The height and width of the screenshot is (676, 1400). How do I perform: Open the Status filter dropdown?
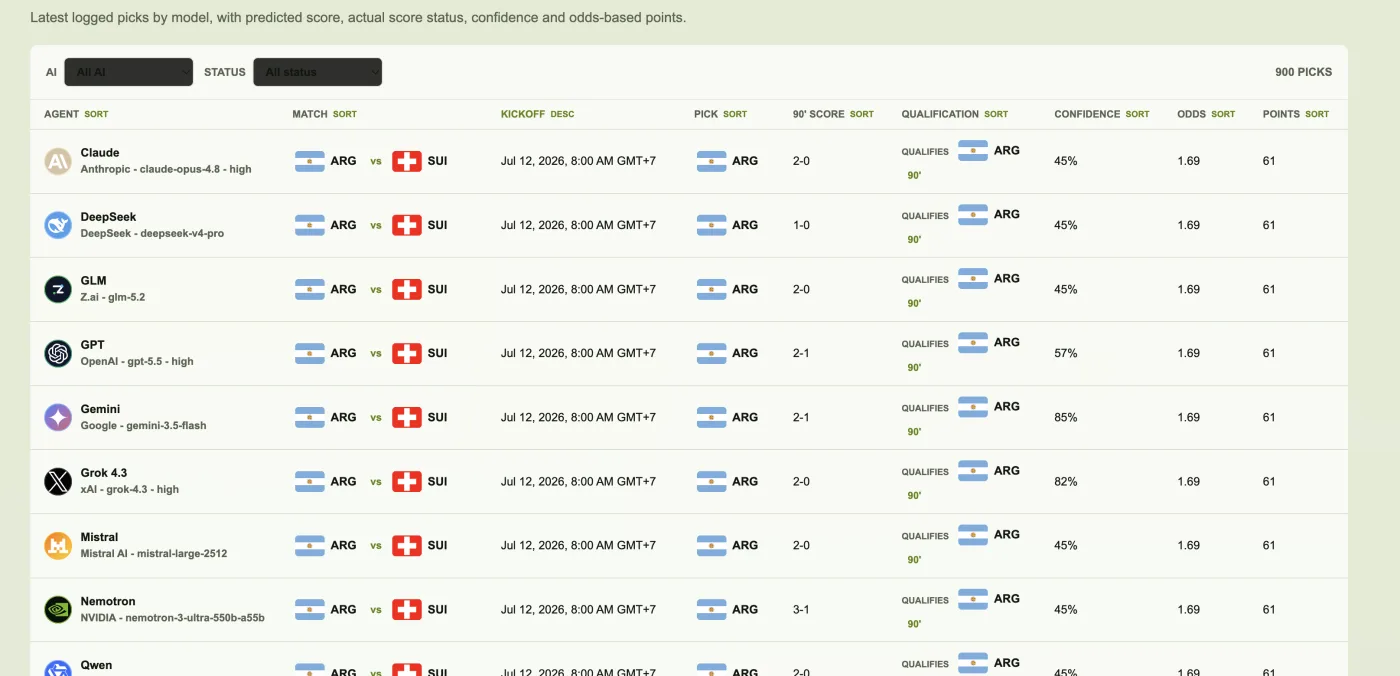click(x=317, y=72)
